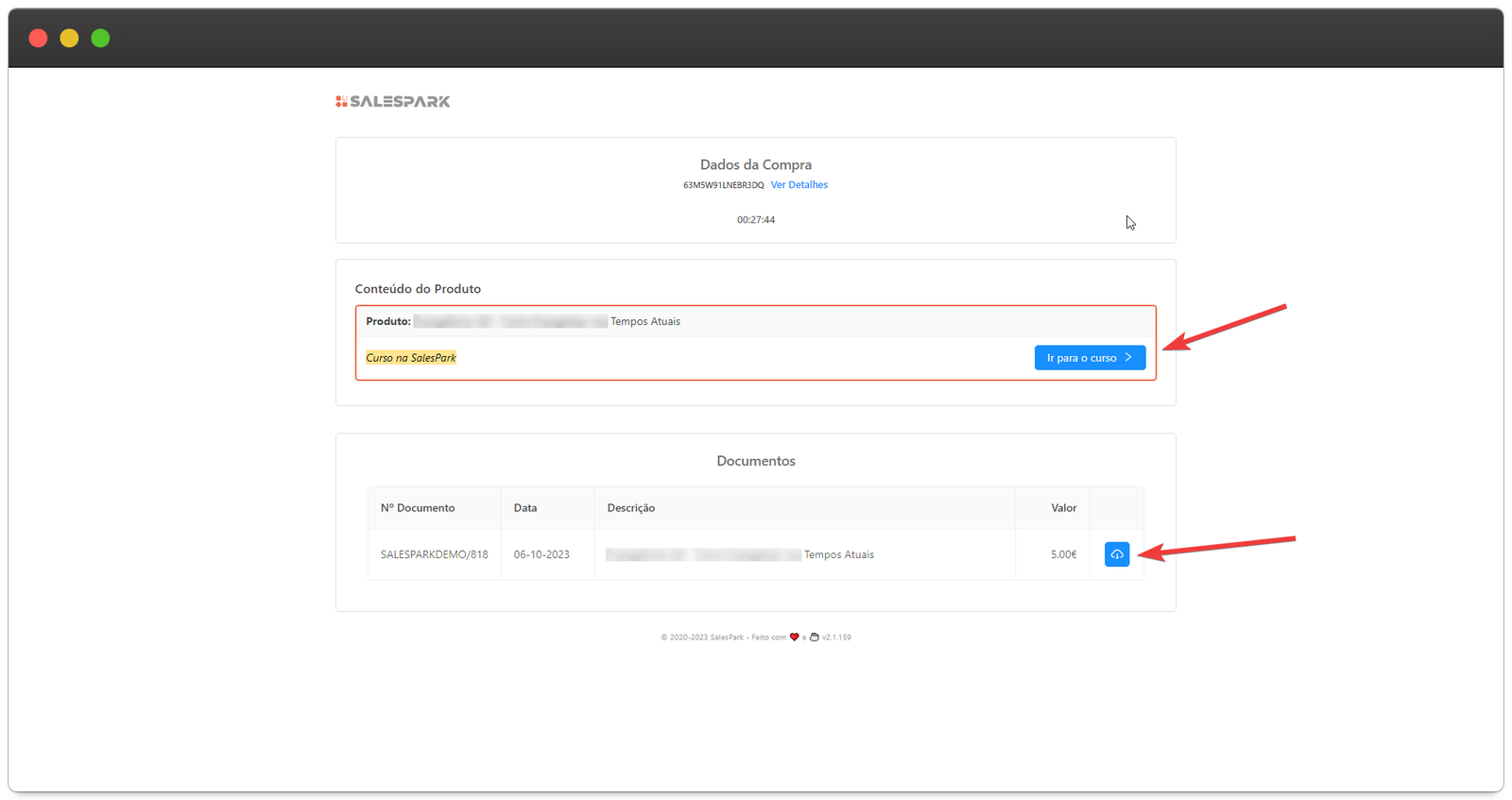This screenshot has width=1512, height=800.
Task: Select the Data column header
Action: pos(525,508)
